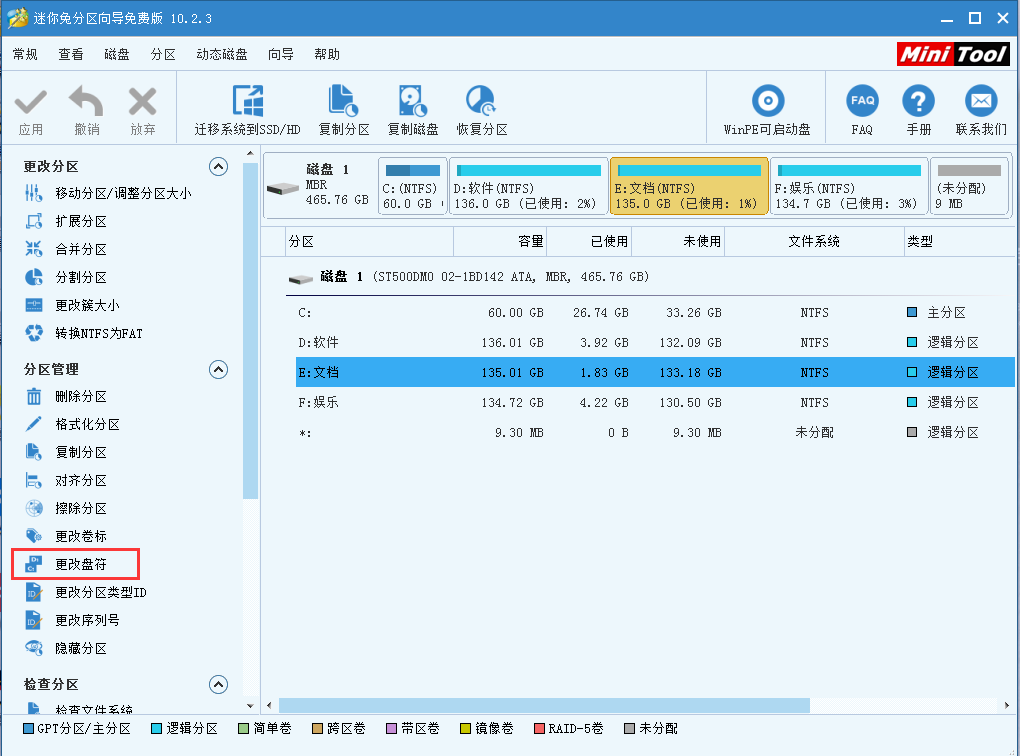Open the Manual (手册) question mark icon

point(919,101)
